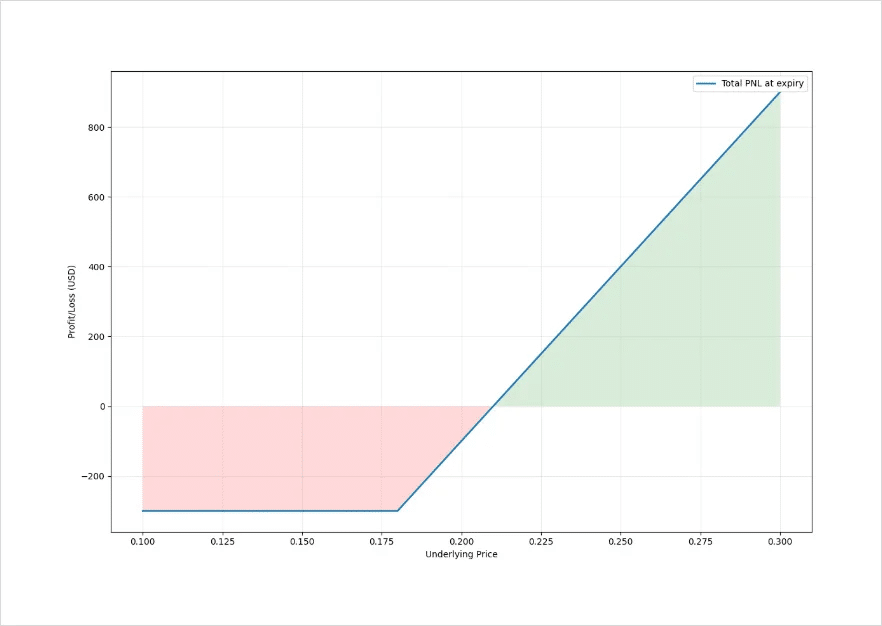Click the 0.200 x-axis tick label

[x=461, y=542]
